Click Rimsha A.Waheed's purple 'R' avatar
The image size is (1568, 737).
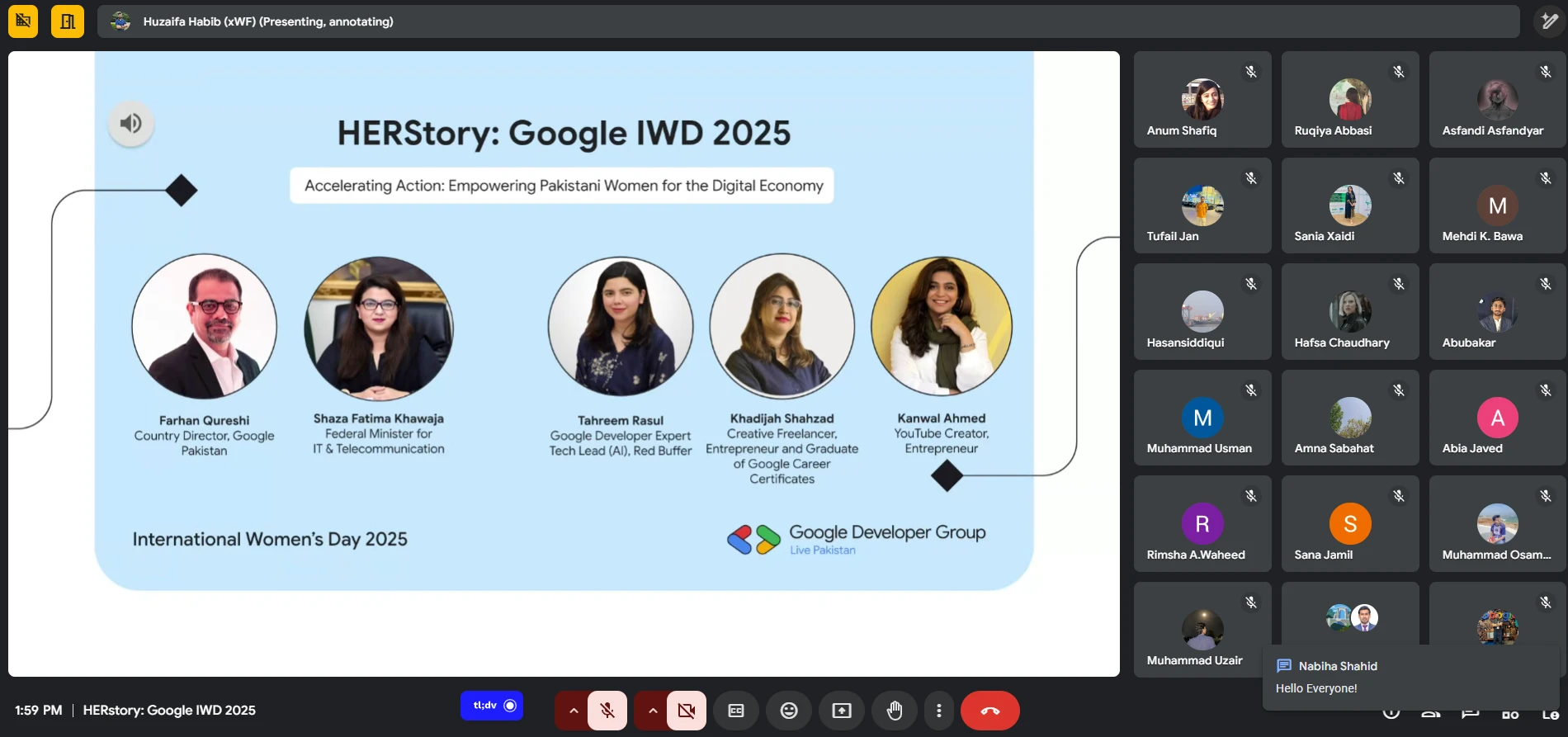pyautogui.click(x=1202, y=524)
